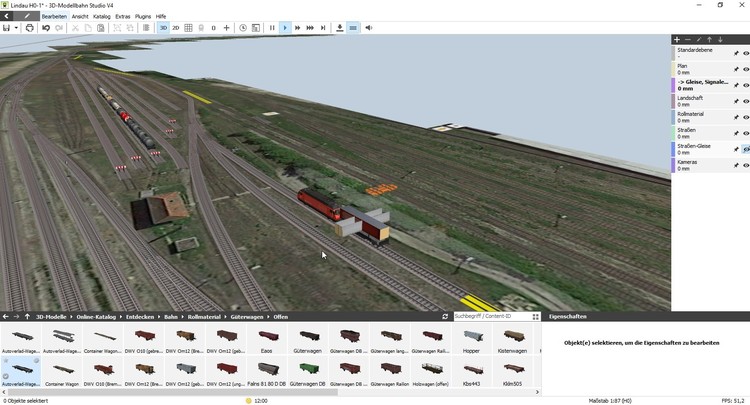Toggle the track display icon
Image resolution: width=750 pixels, height=405 pixels.
353,28
